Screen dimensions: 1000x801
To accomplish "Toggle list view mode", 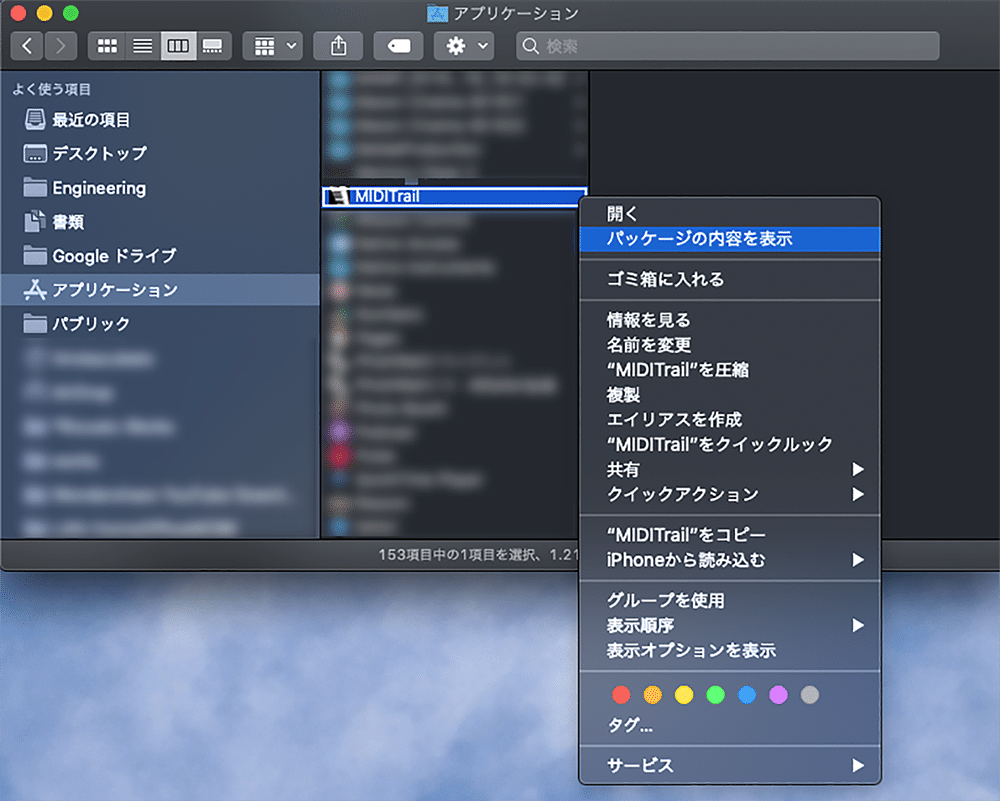I will (142, 45).
